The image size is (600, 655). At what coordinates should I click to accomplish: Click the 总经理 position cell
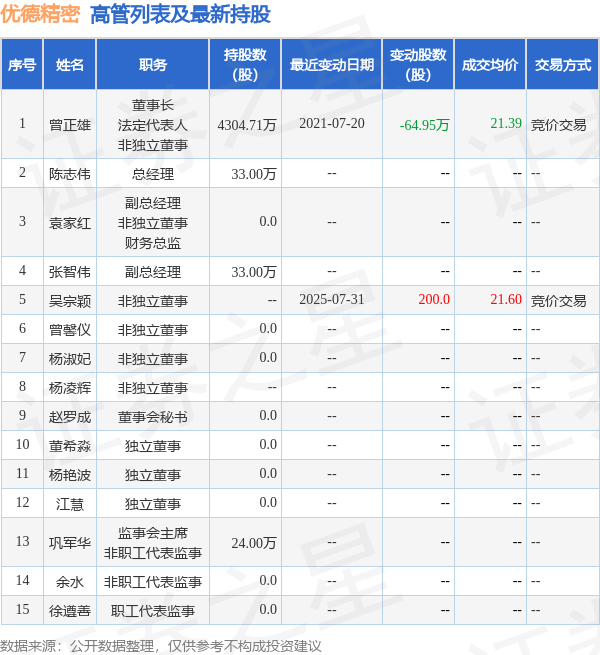click(x=153, y=174)
